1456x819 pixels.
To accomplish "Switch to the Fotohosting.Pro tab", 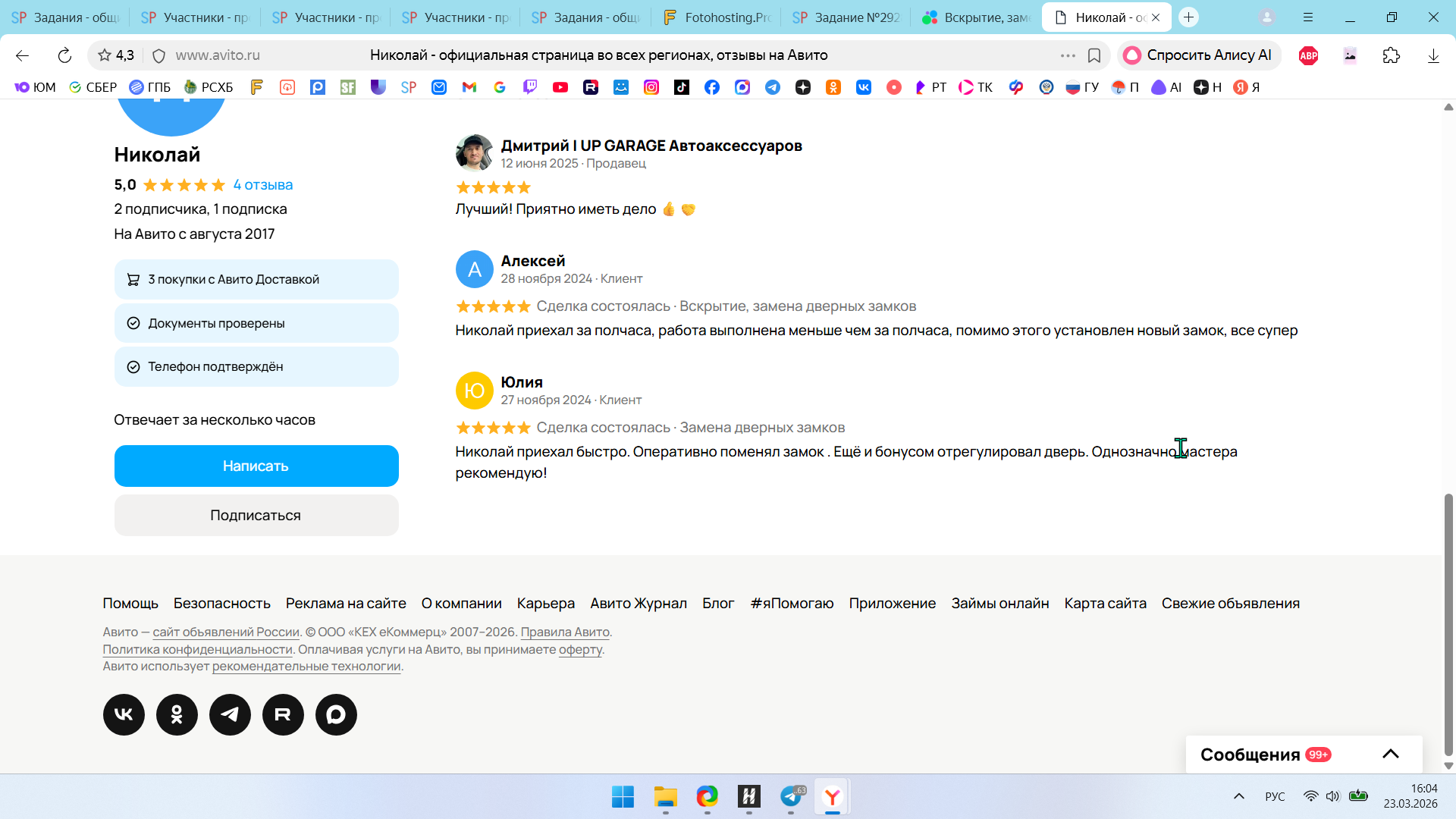I will [716, 17].
